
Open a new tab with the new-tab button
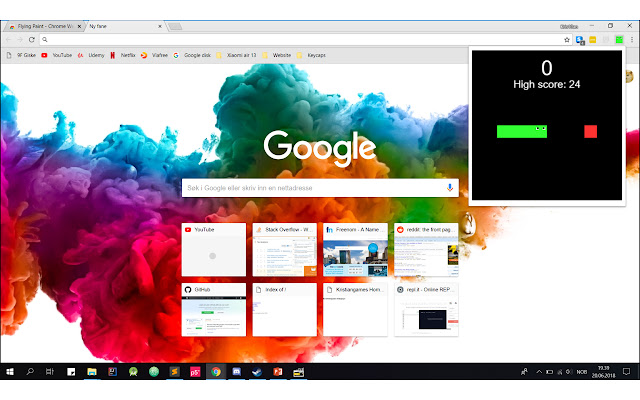point(175,27)
